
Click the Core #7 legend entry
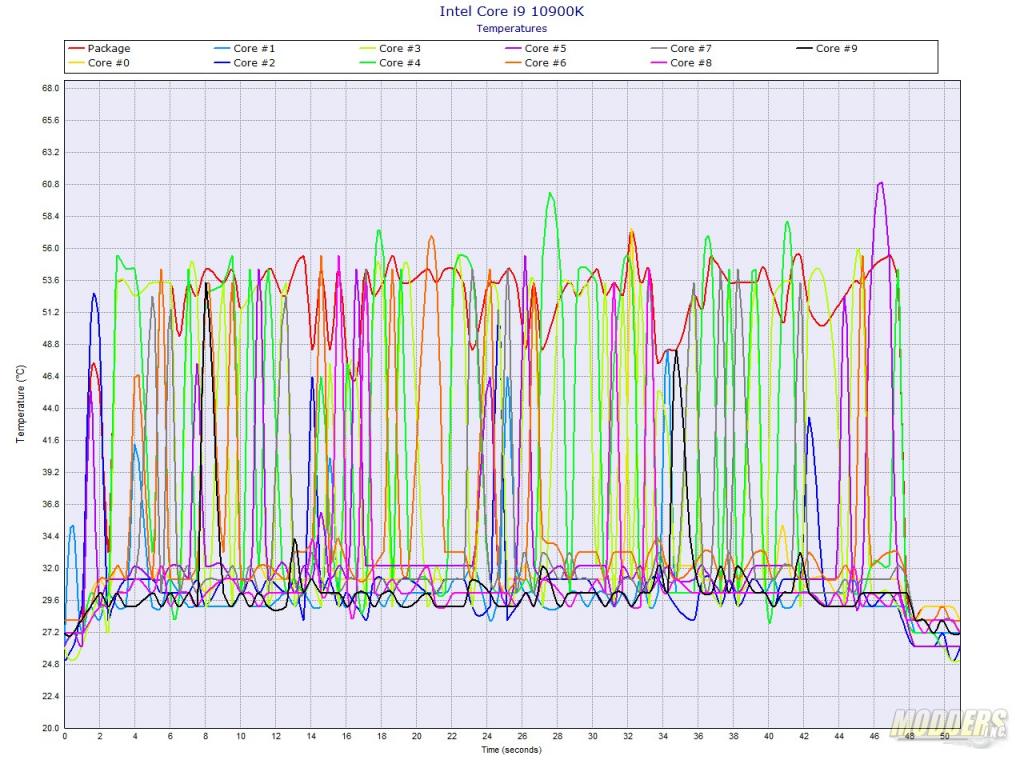click(x=681, y=48)
